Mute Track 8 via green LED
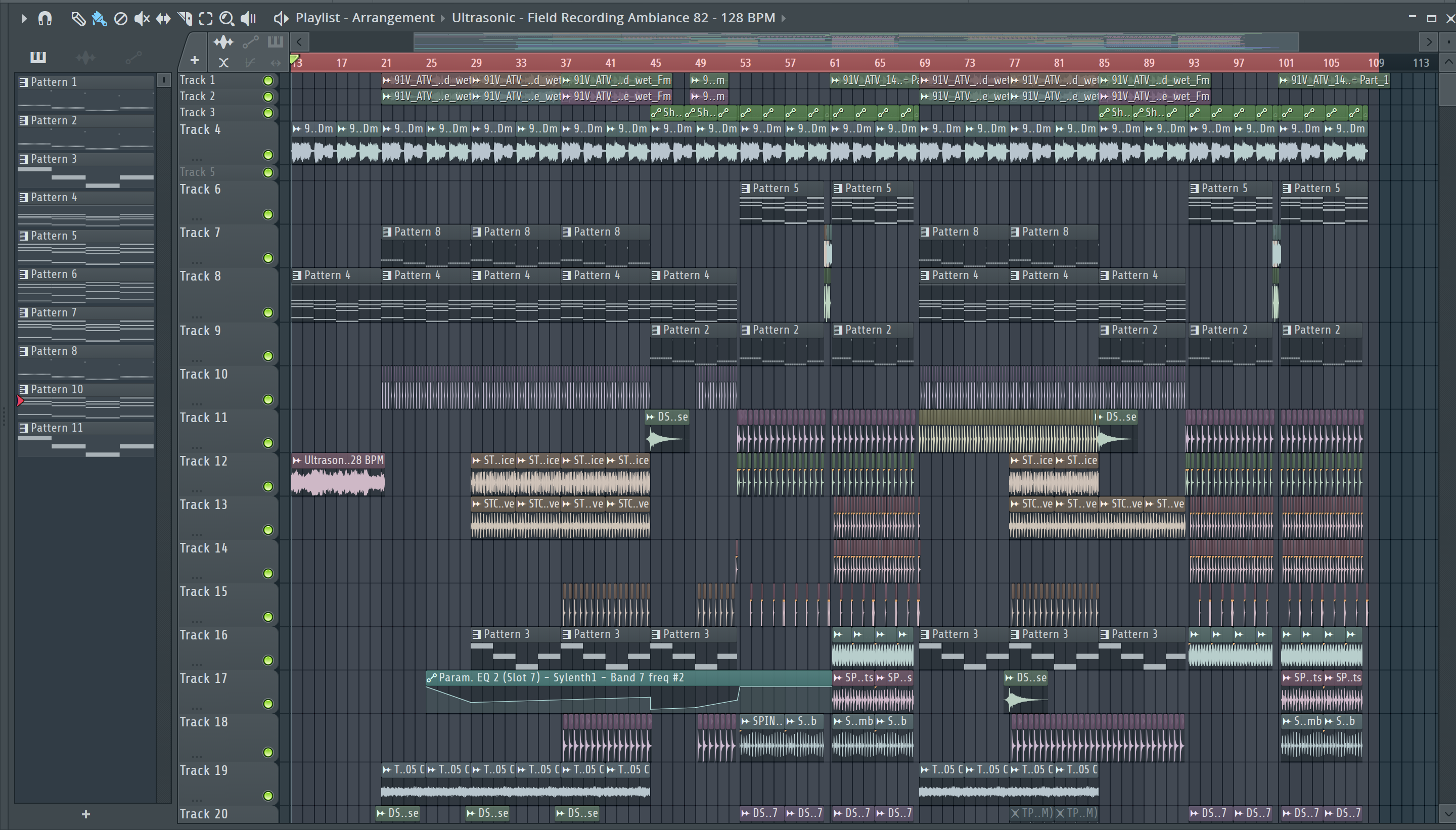This screenshot has width=1456, height=830. (268, 312)
